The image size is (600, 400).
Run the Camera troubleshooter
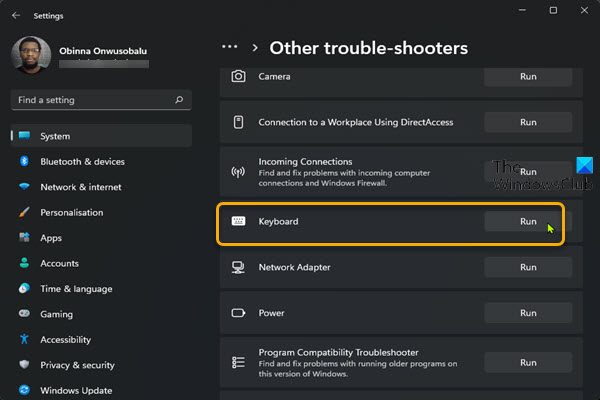(x=528, y=76)
